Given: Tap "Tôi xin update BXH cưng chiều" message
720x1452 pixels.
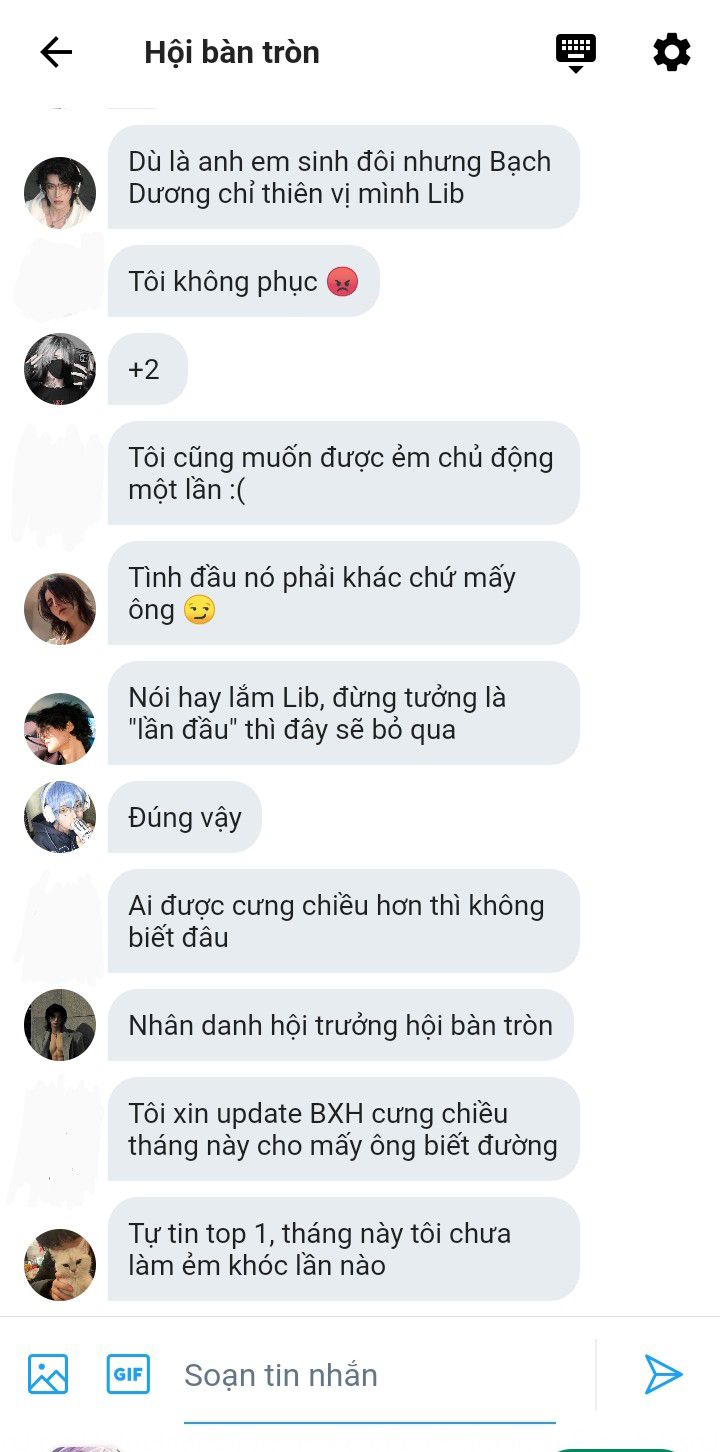Looking at the screenshot, I should point(344,1129).
